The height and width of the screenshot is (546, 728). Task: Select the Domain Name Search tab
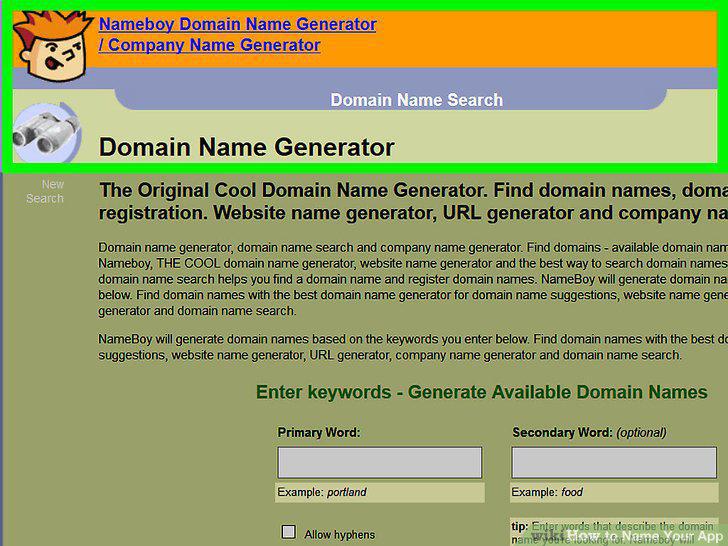[x=416, y=100]
